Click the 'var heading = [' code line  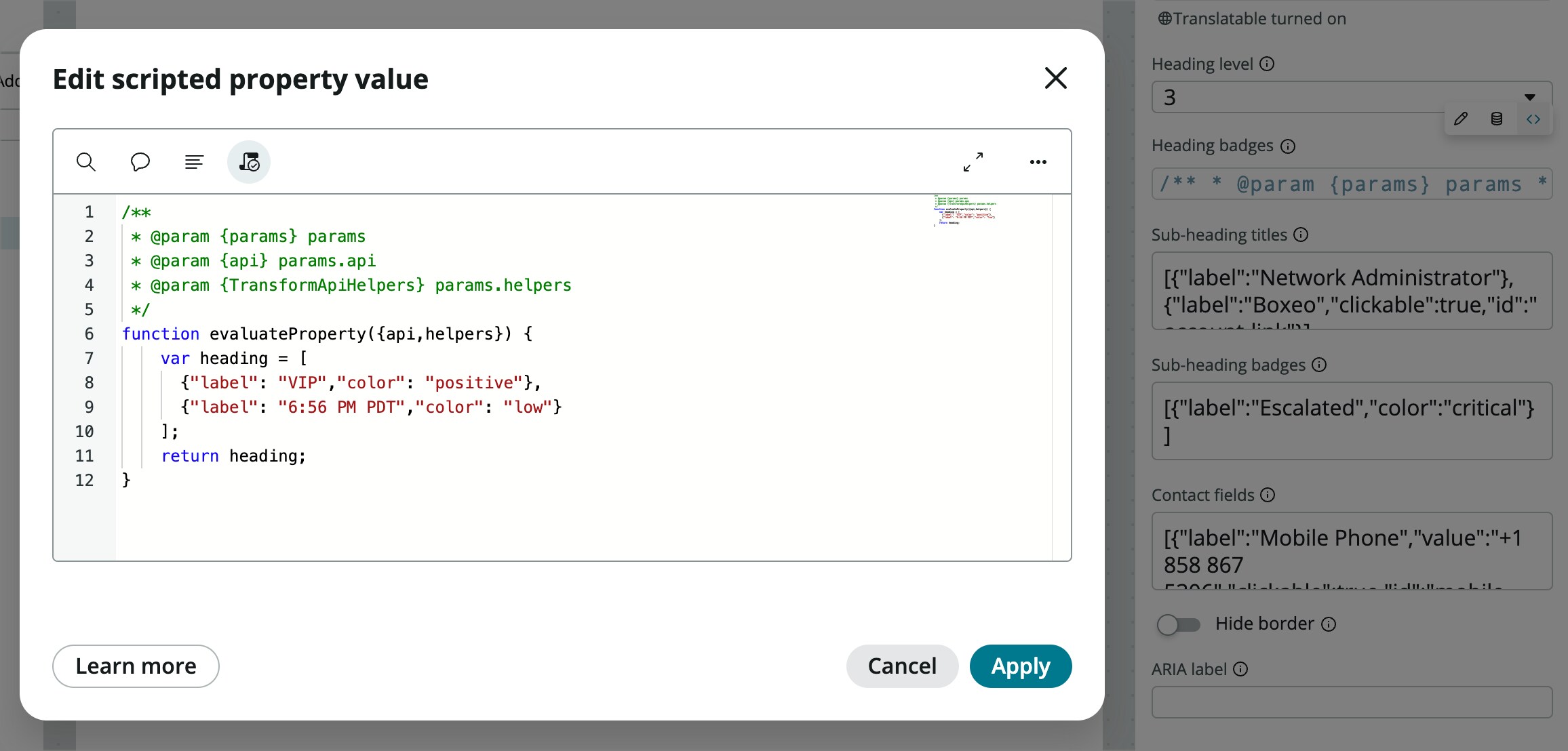click(x=234, y=359)
